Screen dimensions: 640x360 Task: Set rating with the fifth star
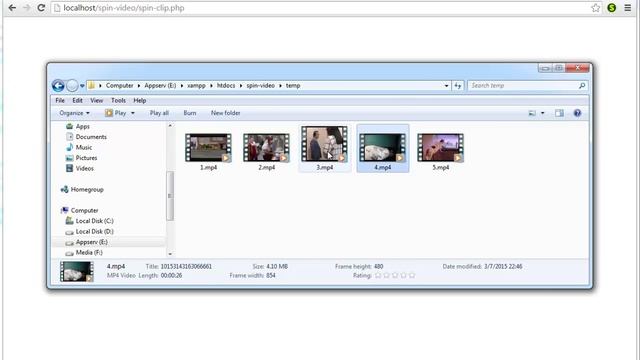[x=412, y=276]
